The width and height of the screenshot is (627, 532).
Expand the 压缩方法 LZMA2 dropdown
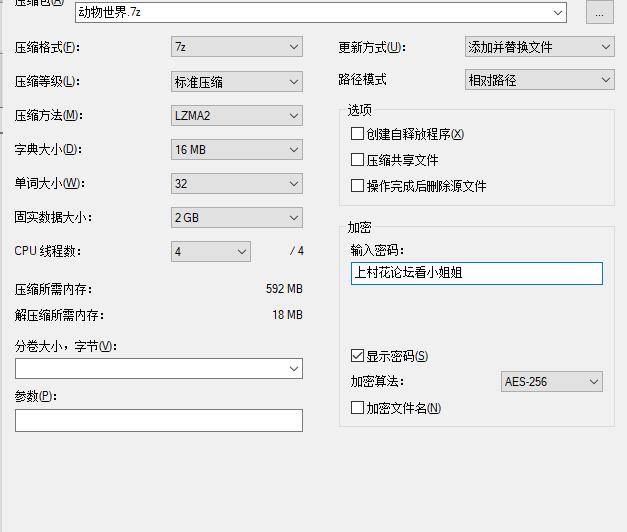tap(237, 116)
